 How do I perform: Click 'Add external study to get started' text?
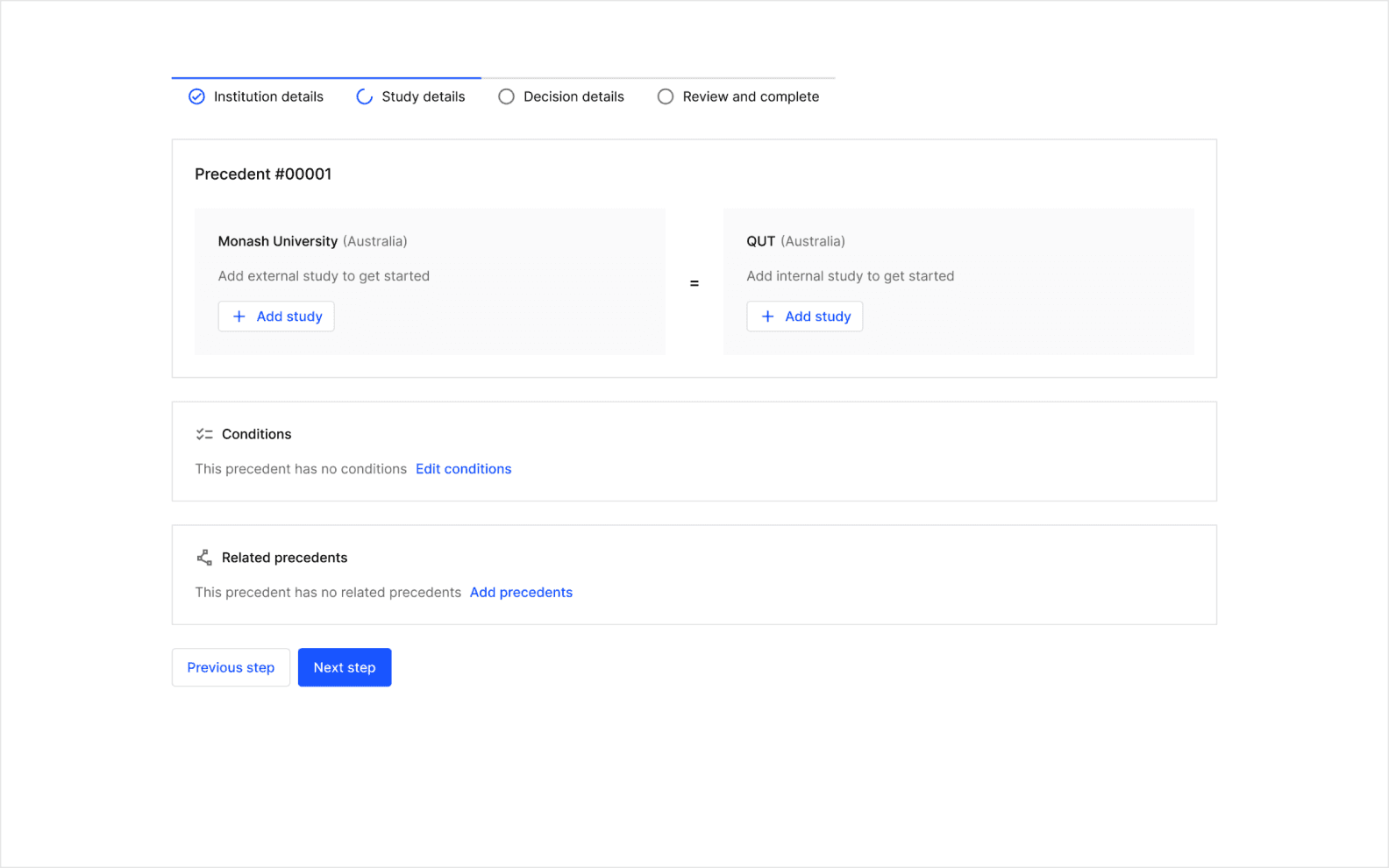324,276
